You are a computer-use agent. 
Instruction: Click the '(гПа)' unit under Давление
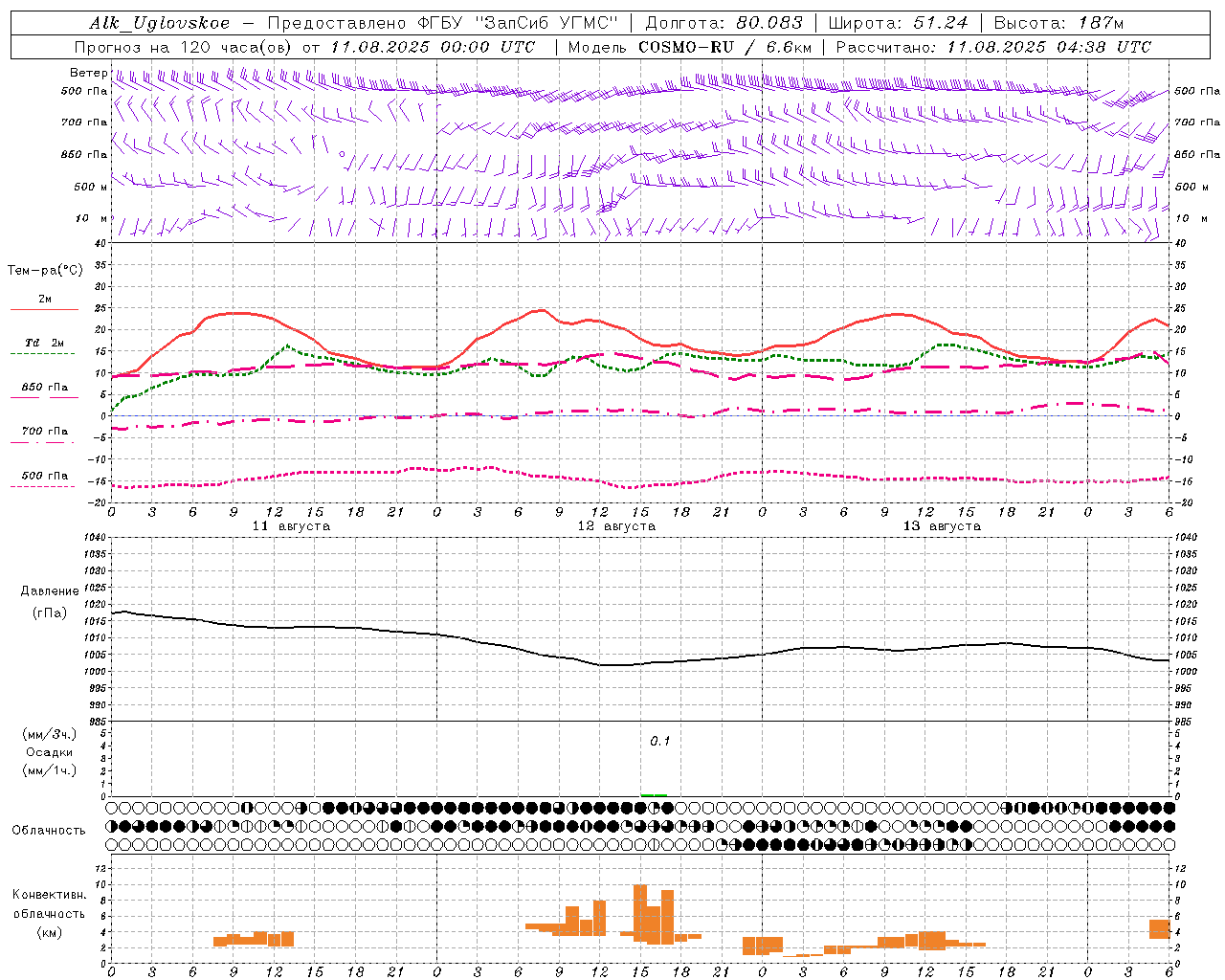coord(50,613)
